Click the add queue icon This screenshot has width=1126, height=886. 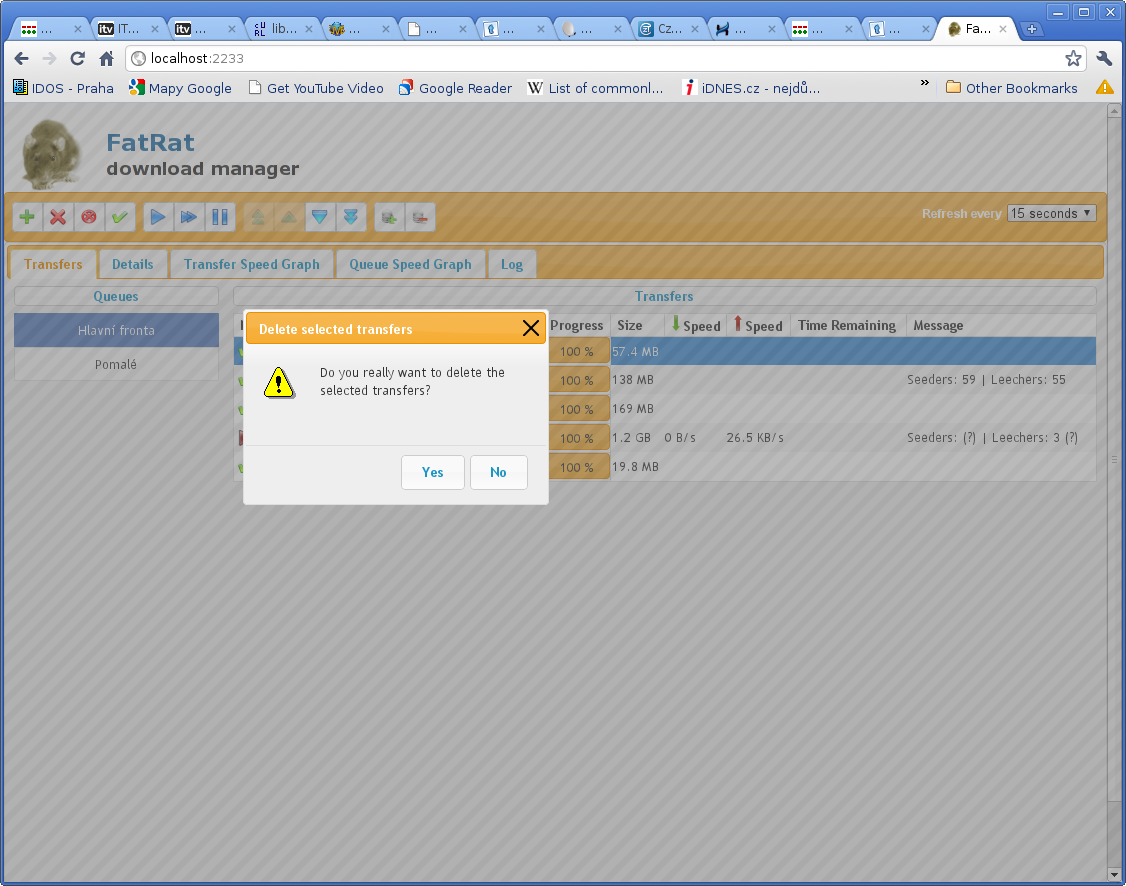pyautogui.click(x=389, y=217)
